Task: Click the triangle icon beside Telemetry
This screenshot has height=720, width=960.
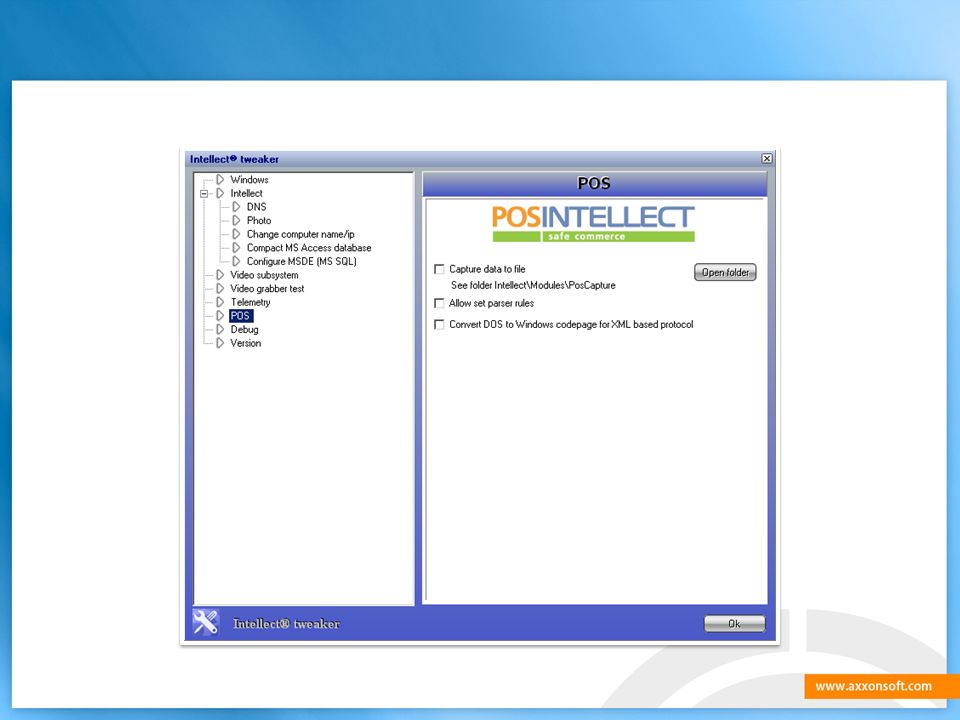Action: 220,302
